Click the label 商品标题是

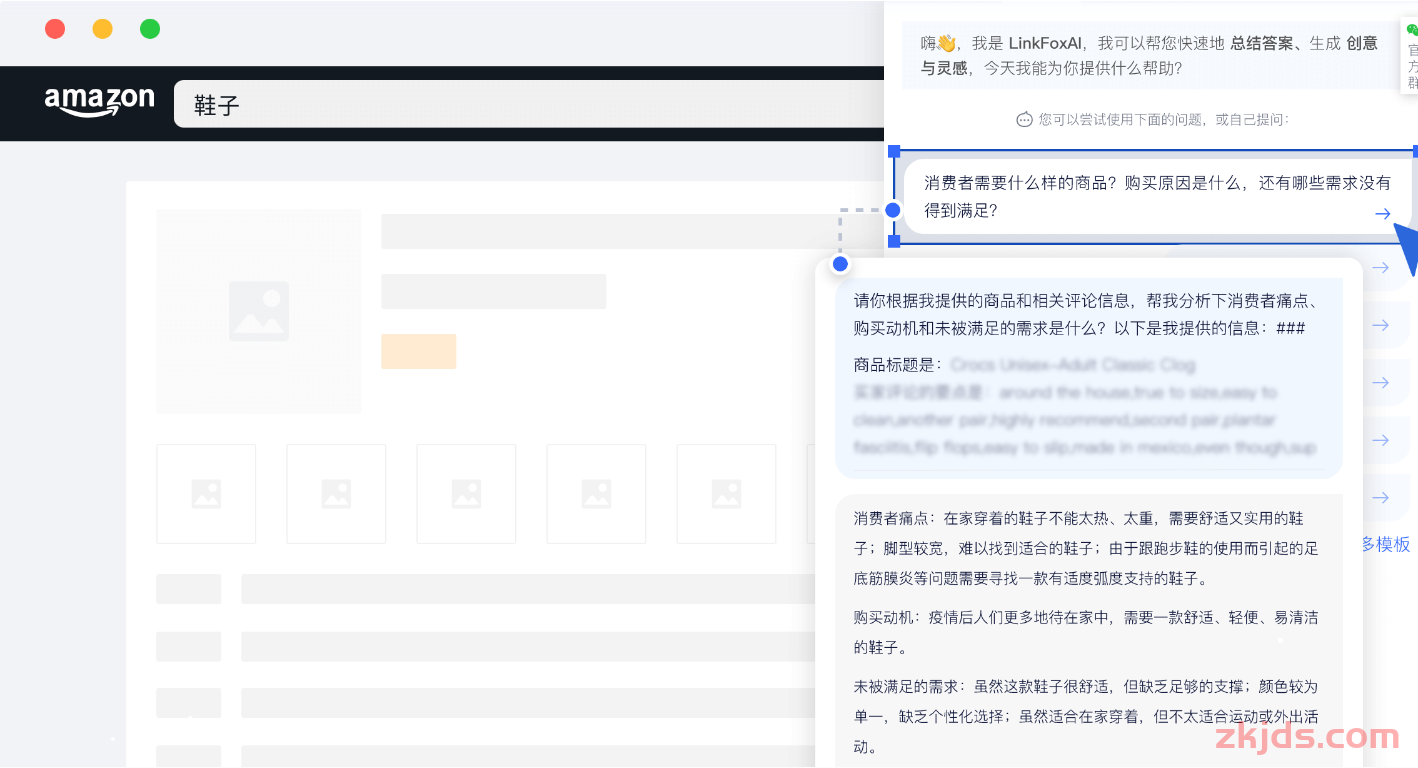tap(898, 365)
